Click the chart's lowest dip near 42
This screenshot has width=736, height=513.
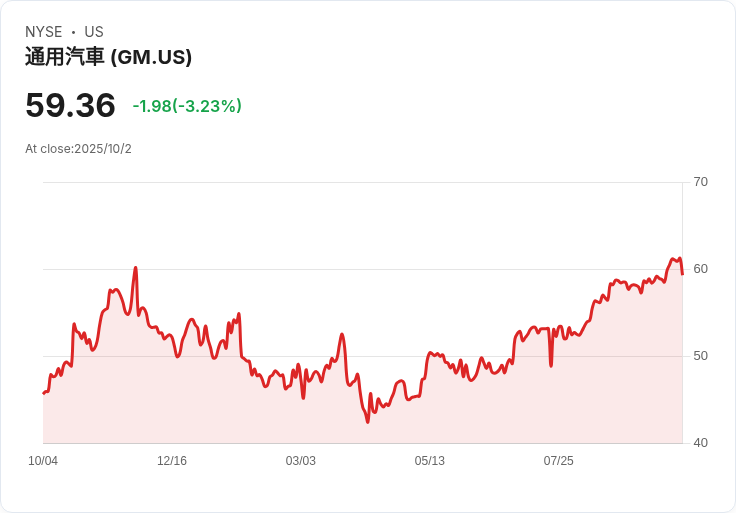(367, 421)
